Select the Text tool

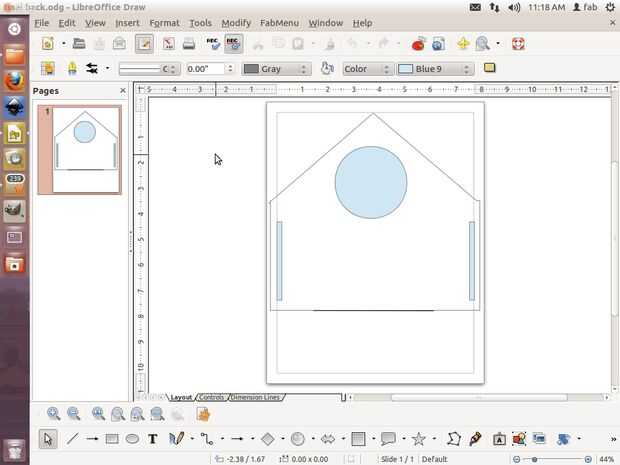tap(153, 439)
